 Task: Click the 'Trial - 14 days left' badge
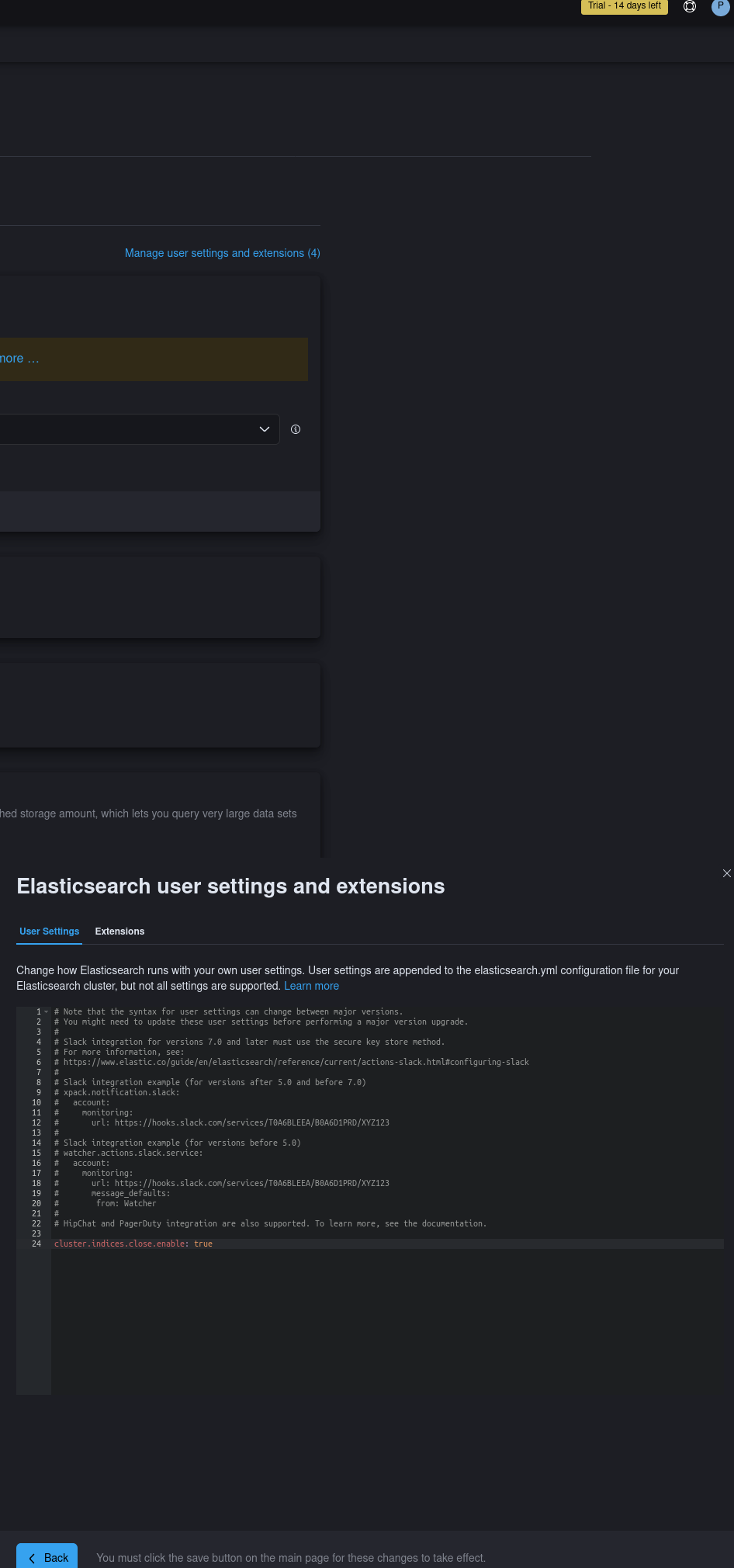coord(625,6)
